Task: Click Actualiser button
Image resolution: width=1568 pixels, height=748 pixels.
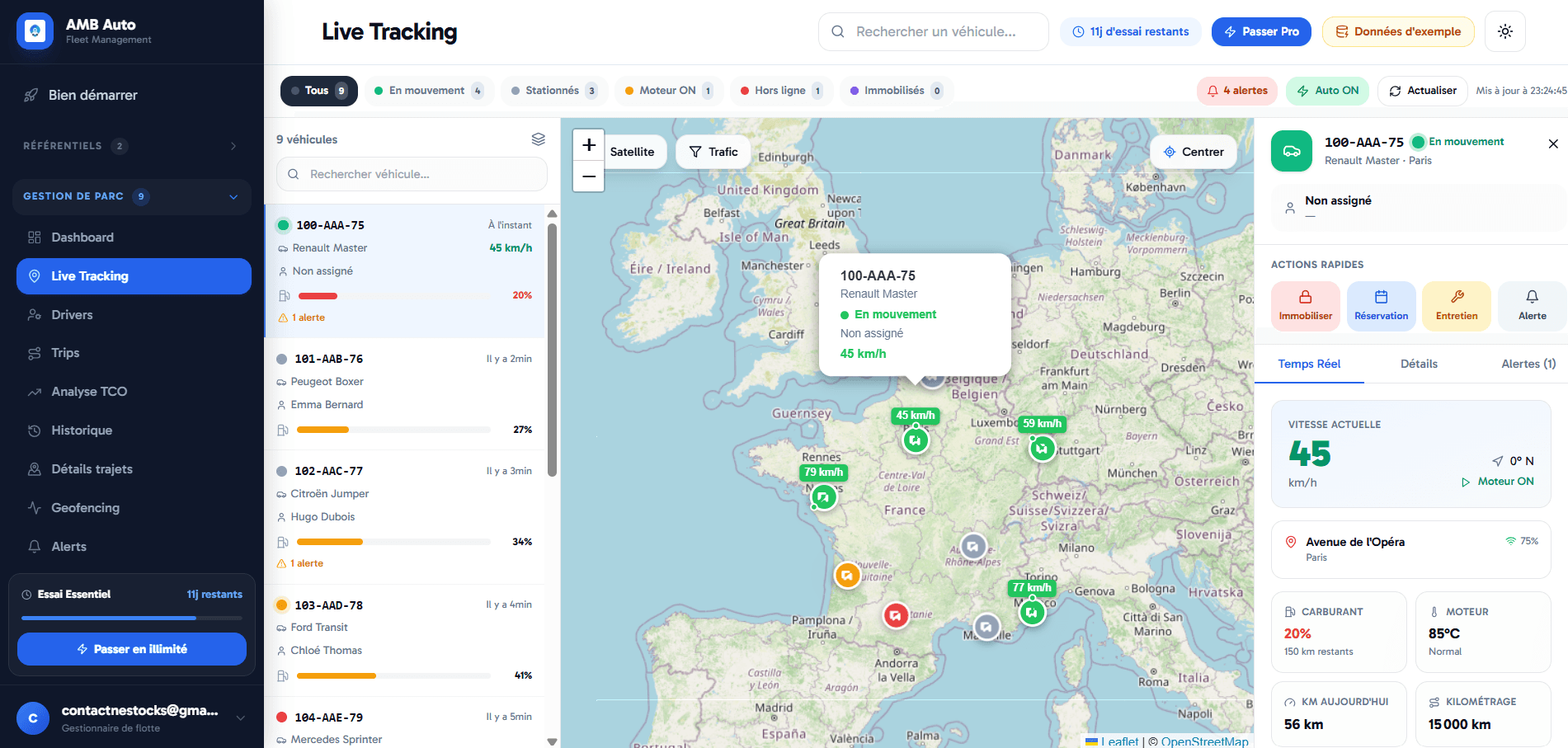Action: click(x=1423, y=91)
